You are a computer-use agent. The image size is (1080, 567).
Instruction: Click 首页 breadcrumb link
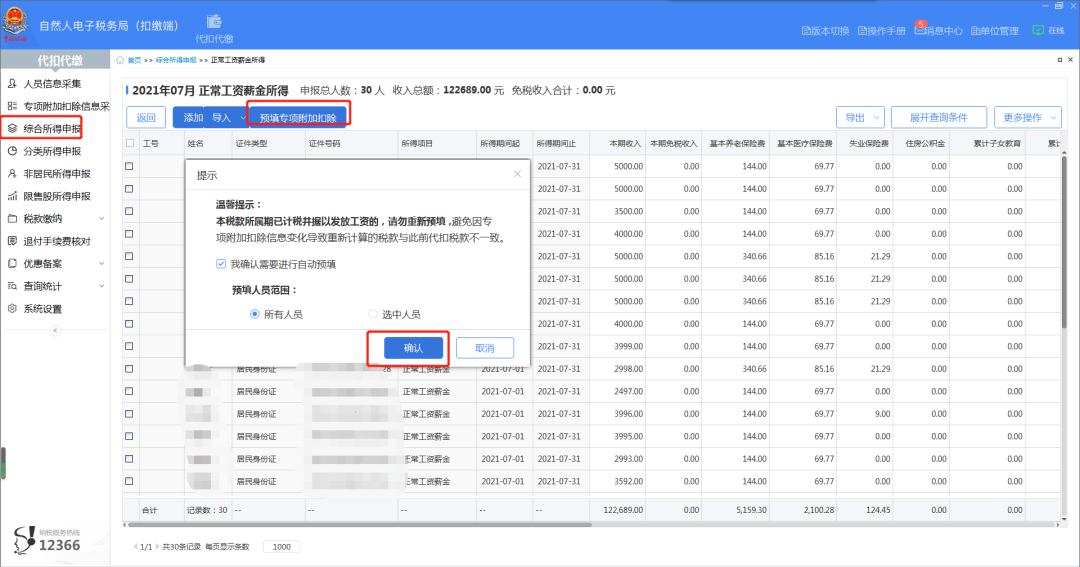[x=134, y=60]
